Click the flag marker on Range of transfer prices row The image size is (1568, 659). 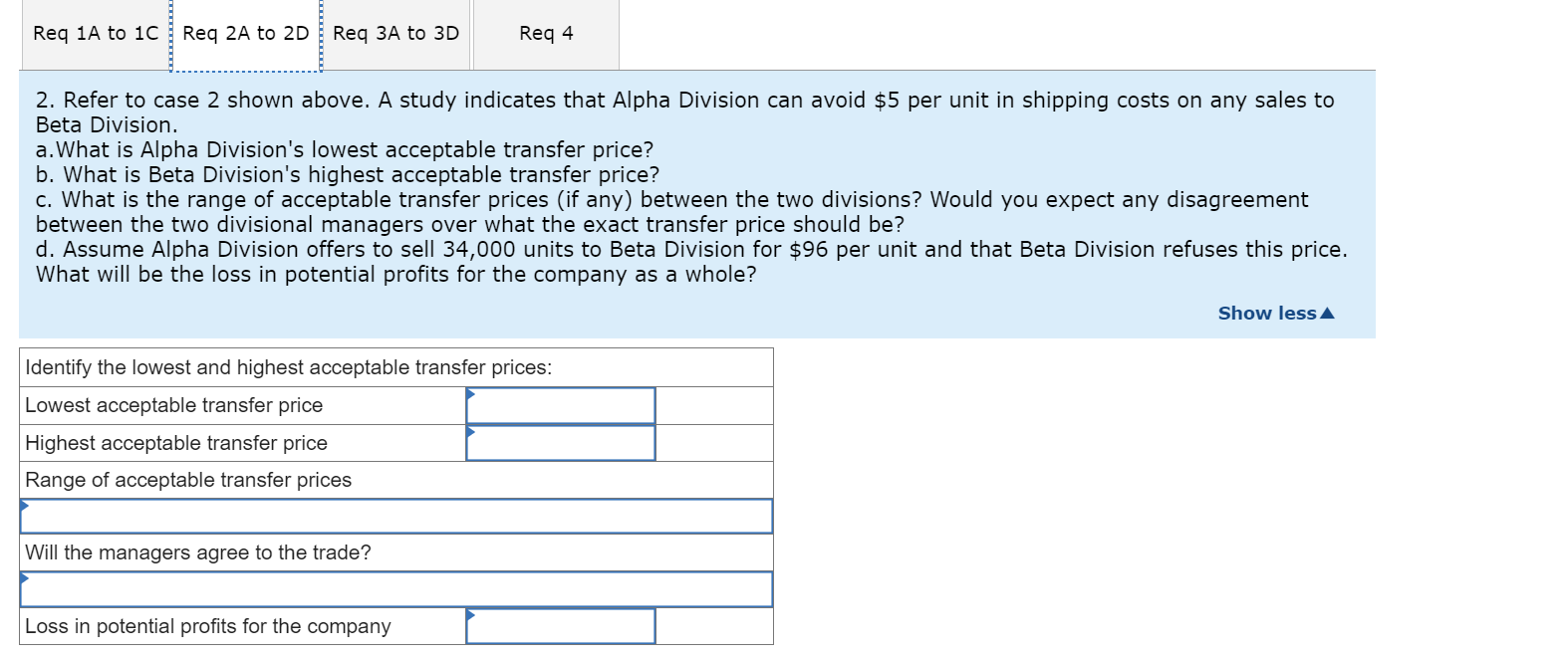[24, 504]
